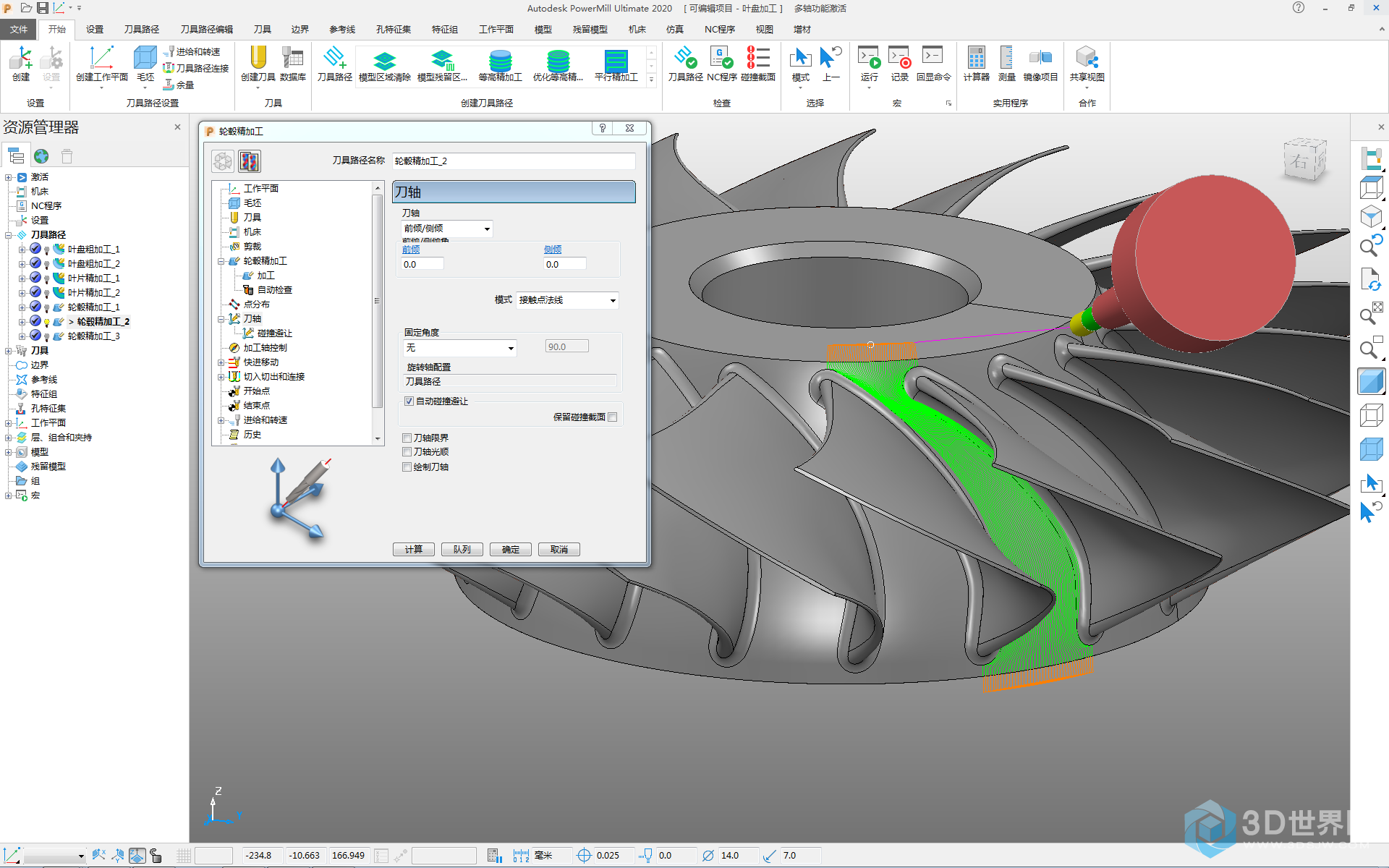Image resolution: width=1389 pixels, height=868 pixels.
Task: Open 碰撞截面 check tool
Action: coord(757,64)
